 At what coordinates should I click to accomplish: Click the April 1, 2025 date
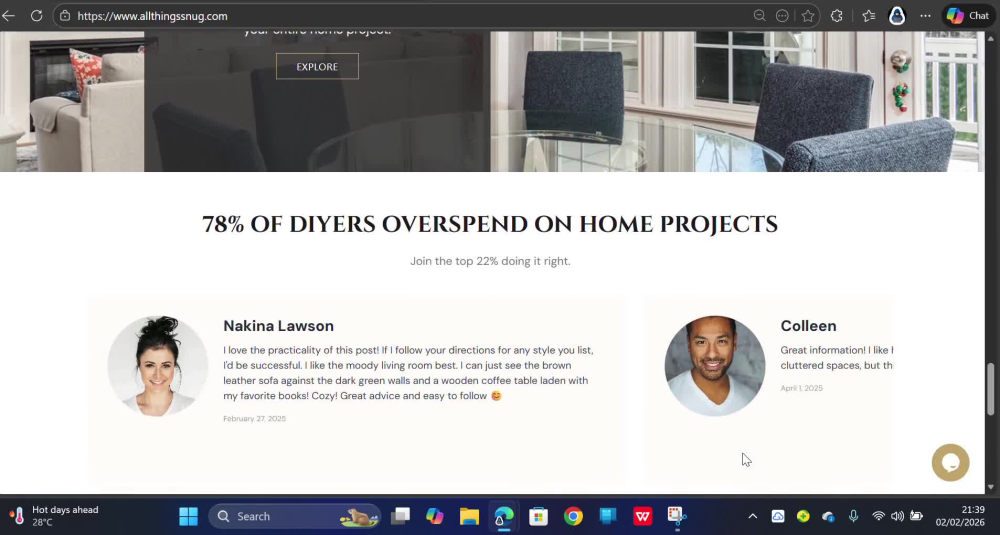click(x=802, y=388)
